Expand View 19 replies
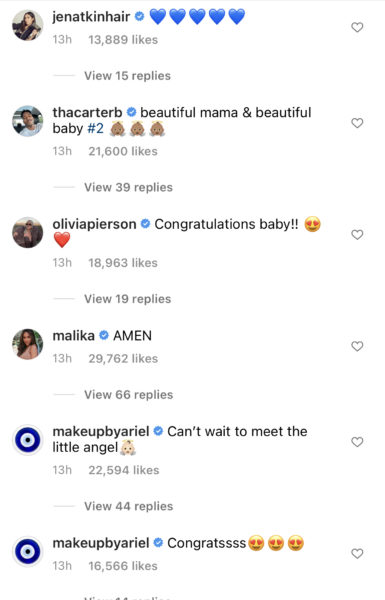The width and height of the screenshot is (385, 600). click(x=127, y=299)
